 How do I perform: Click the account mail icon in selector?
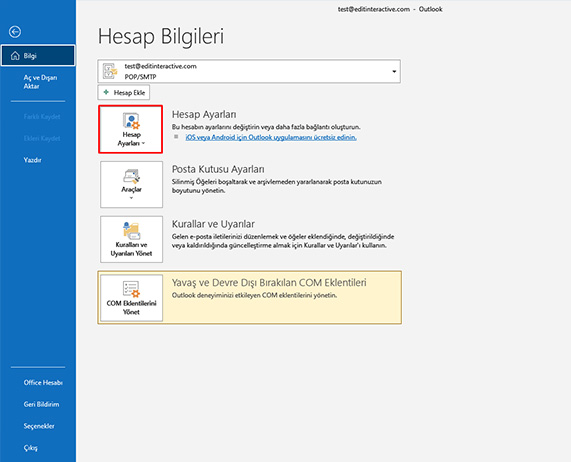click(x=110, y=71)
